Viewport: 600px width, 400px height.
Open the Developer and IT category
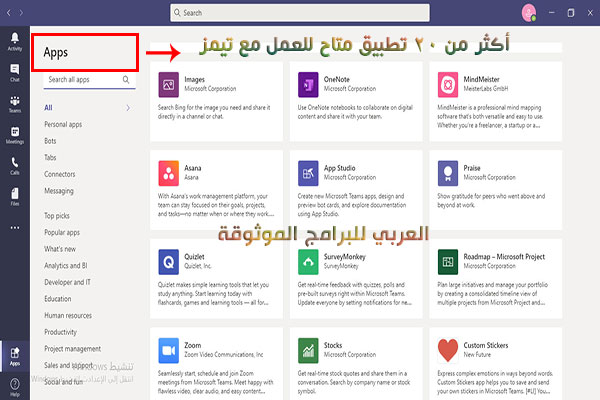coord(67,282)
